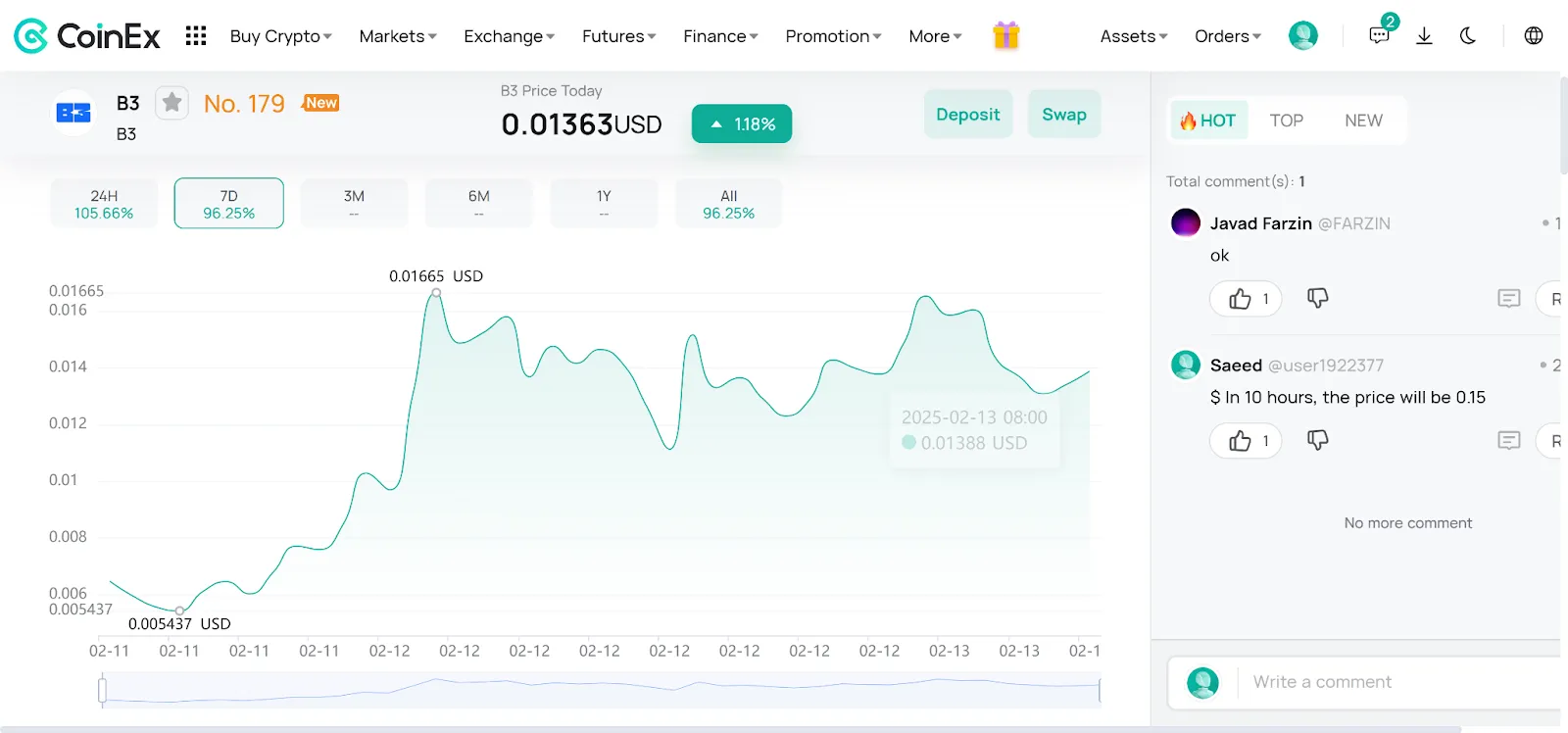Click the No. 179 rank text
This screenshot has width=1568, height=733.
244,103
